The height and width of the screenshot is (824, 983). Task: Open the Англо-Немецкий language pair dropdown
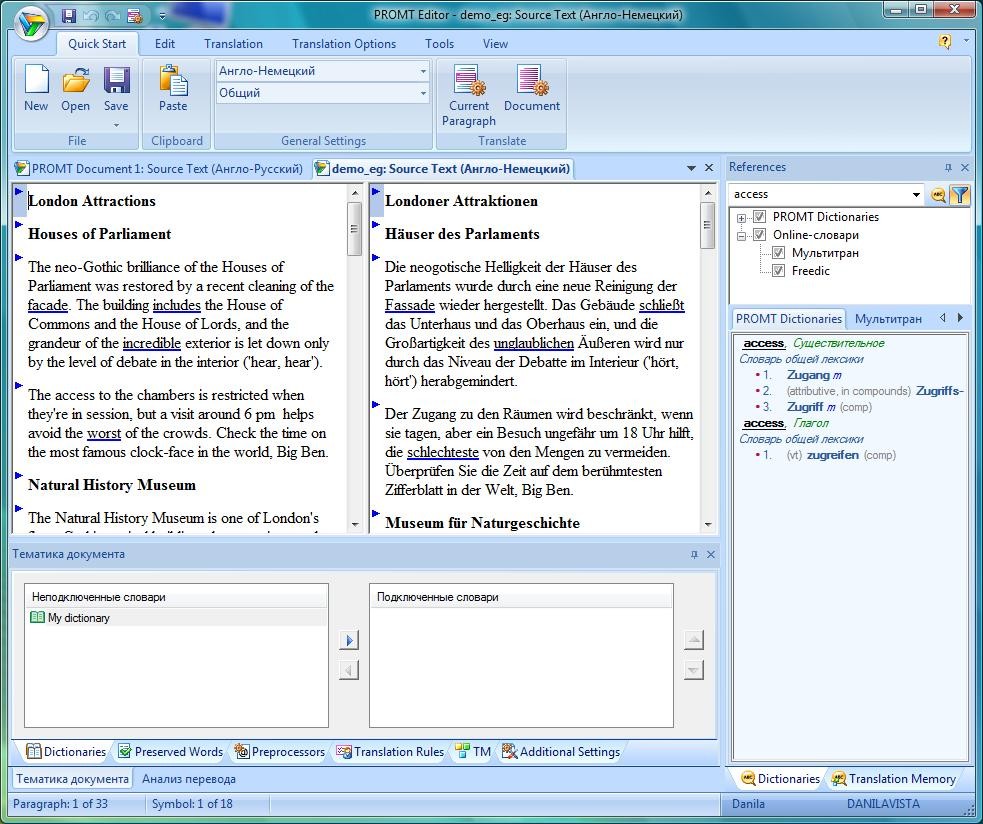[423, 71]
